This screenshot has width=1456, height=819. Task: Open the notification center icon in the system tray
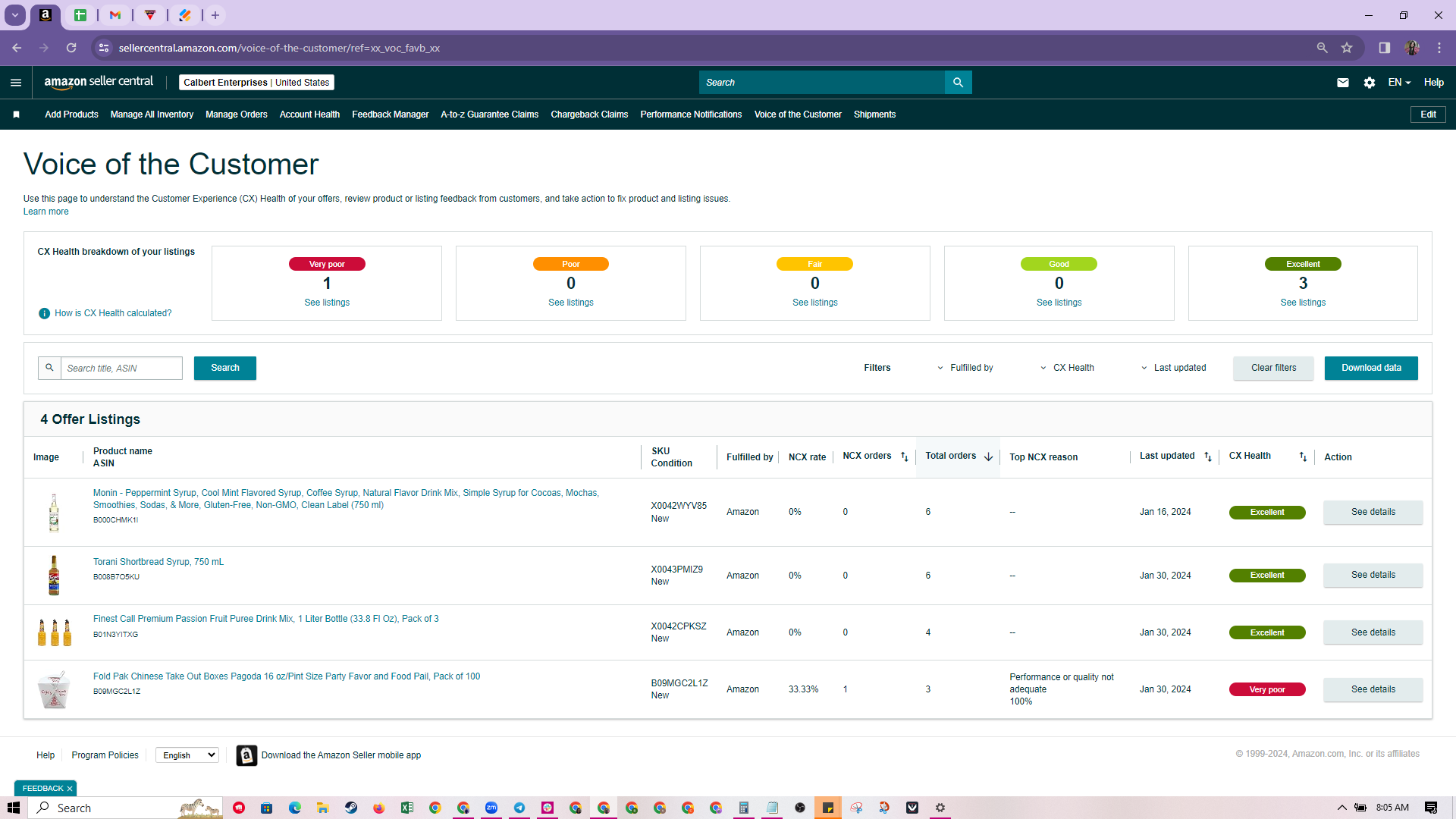[1431, 808]
